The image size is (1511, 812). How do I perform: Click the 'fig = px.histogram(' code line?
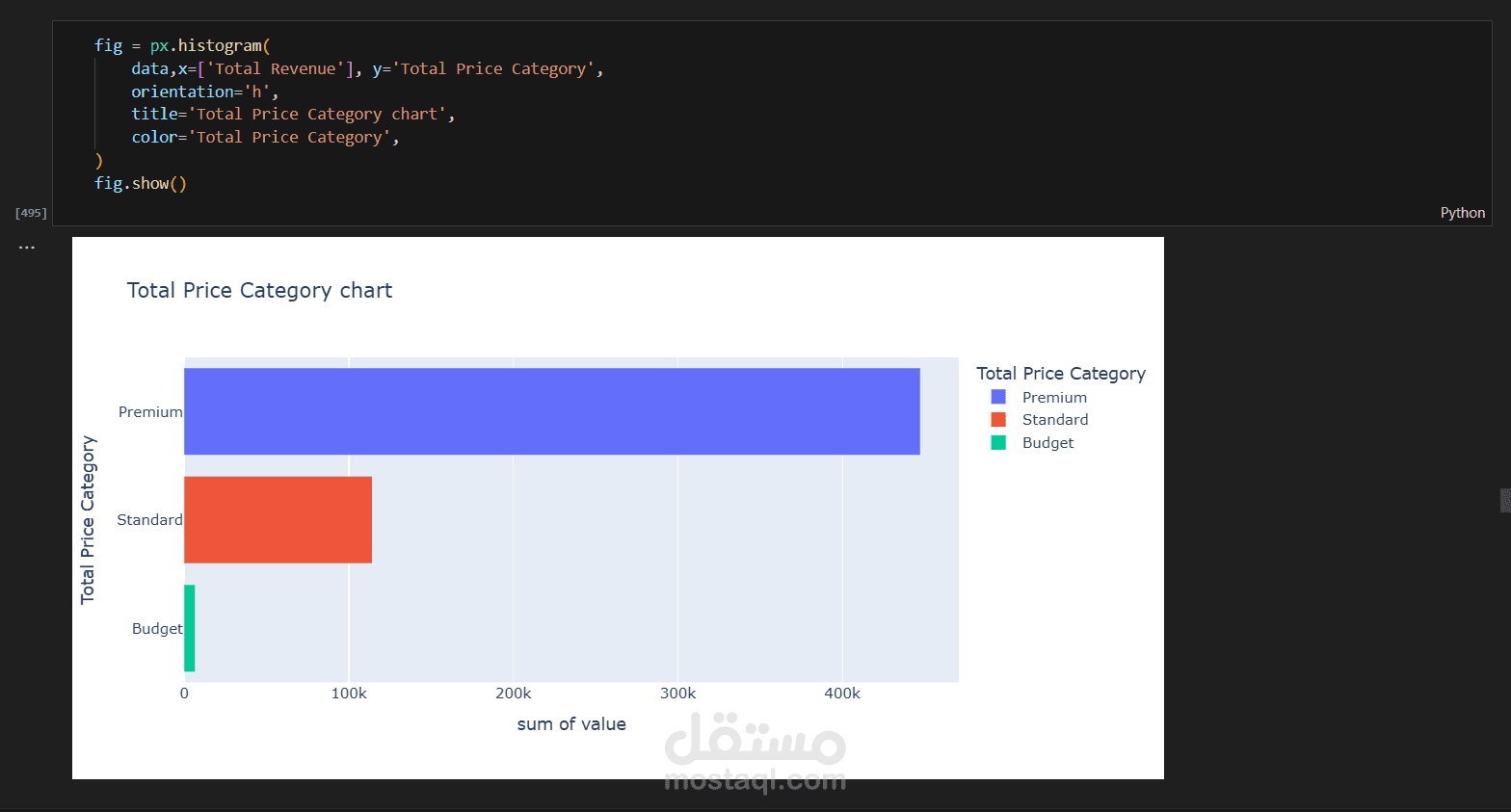183,45
